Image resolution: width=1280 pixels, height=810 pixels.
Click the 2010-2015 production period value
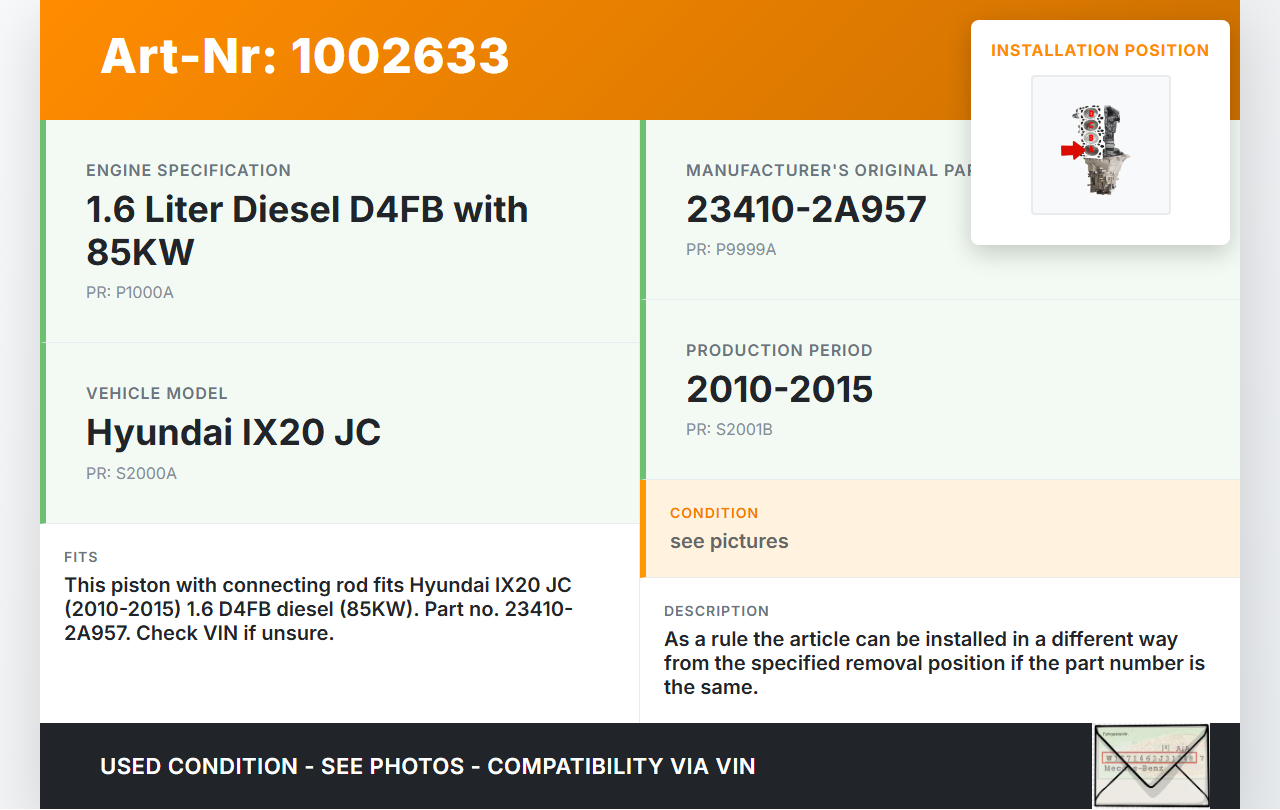pyautogui.click(x=779, y=389)
